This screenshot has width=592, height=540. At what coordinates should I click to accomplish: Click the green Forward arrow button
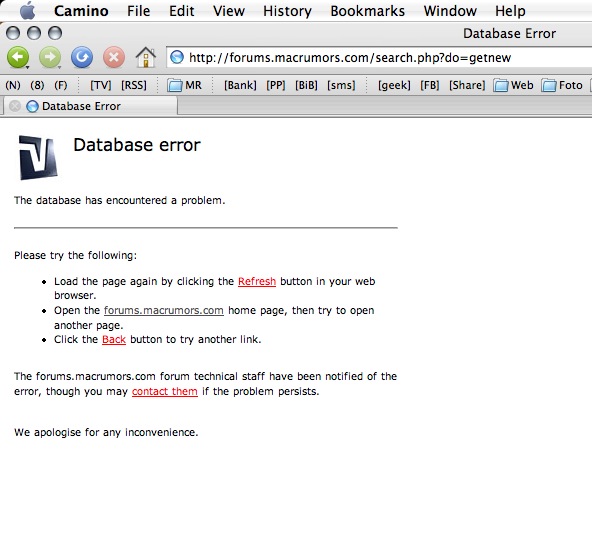pyautogui.click(x=50, y=57)
